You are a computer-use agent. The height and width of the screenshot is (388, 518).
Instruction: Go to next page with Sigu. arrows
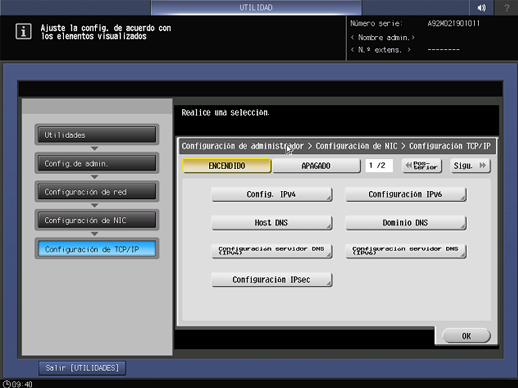pyautogui.click(x=470, y=166)
